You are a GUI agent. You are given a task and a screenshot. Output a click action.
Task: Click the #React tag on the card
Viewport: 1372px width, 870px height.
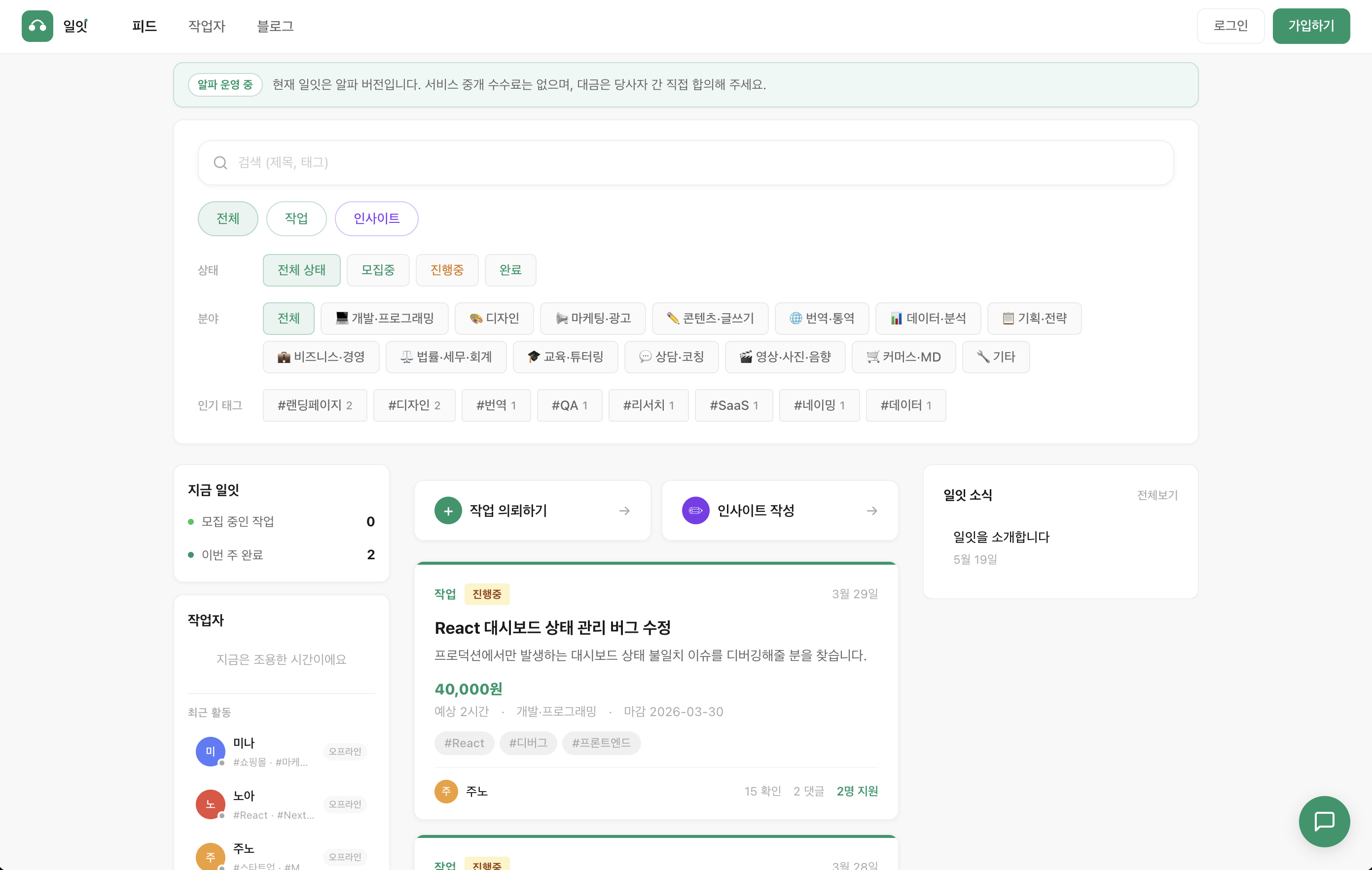465,744
